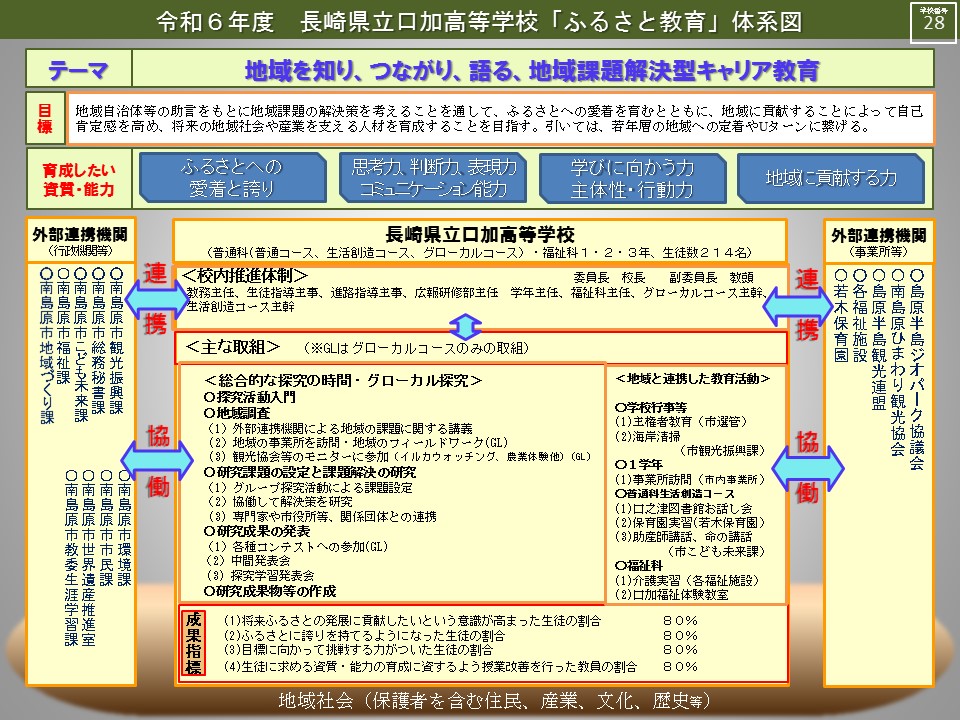Select the line 観光協会等のモニターに参加
The height and width of the screenshot is (720, 960).
(400, 457)
